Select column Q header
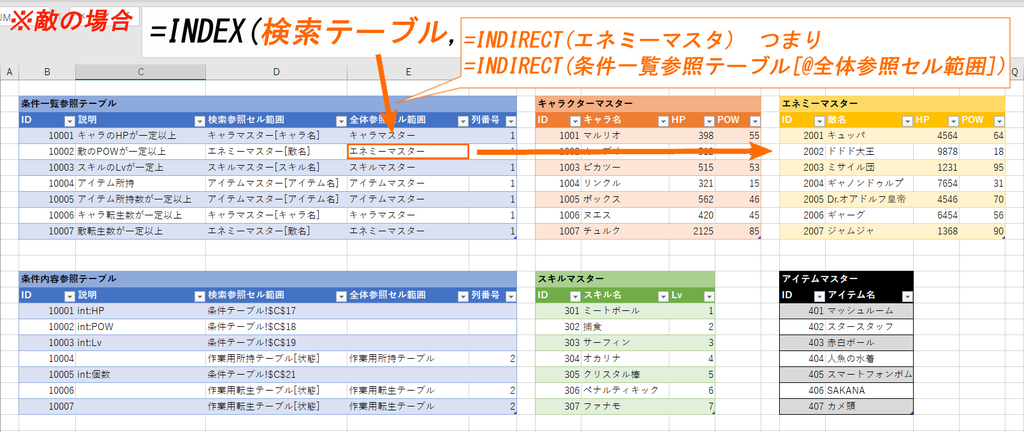 click(1015, 71)
